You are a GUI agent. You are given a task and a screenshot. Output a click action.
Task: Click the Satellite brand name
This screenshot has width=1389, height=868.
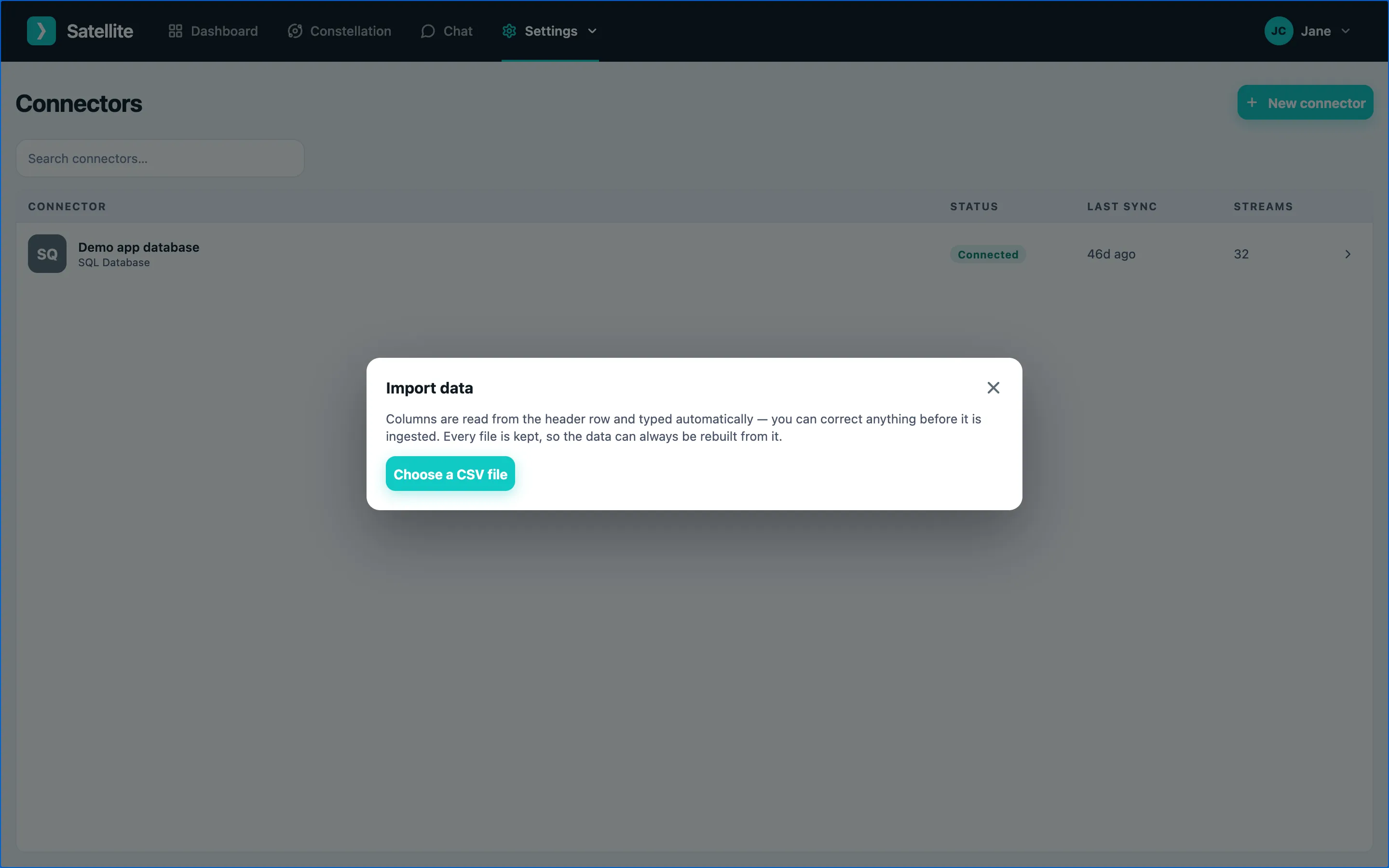click(x=100, y=31)
